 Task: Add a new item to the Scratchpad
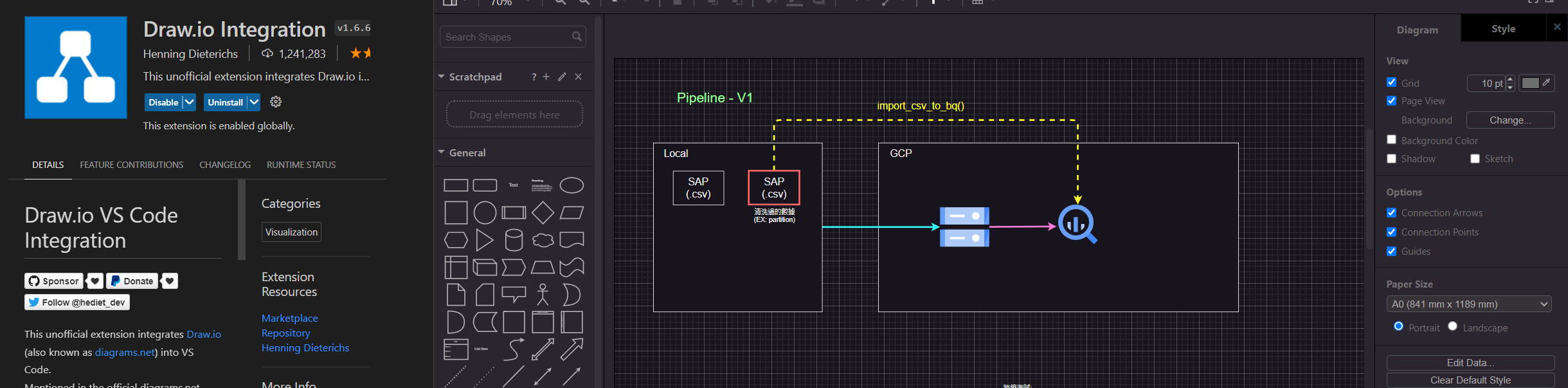(x=546, y=77)
